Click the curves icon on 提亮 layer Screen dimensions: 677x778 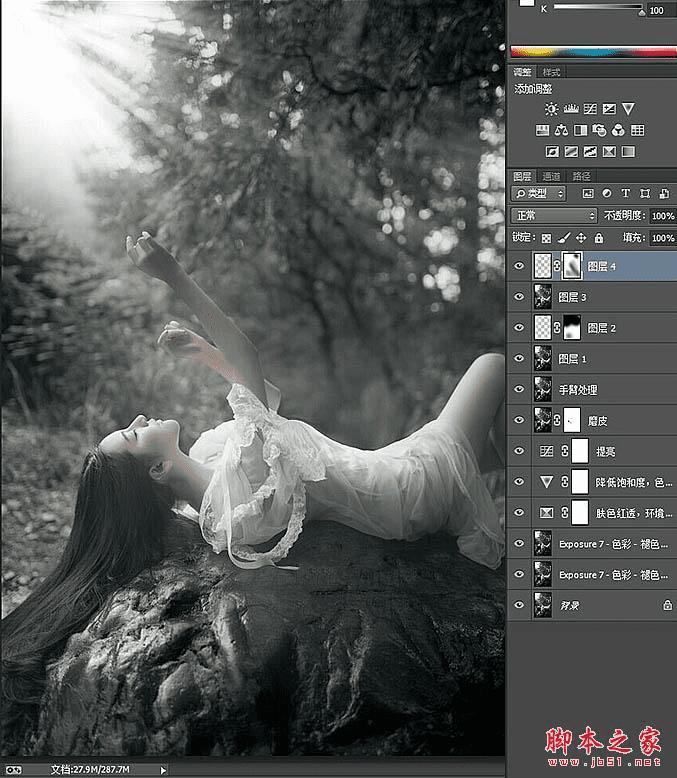[x=546, y=451]
